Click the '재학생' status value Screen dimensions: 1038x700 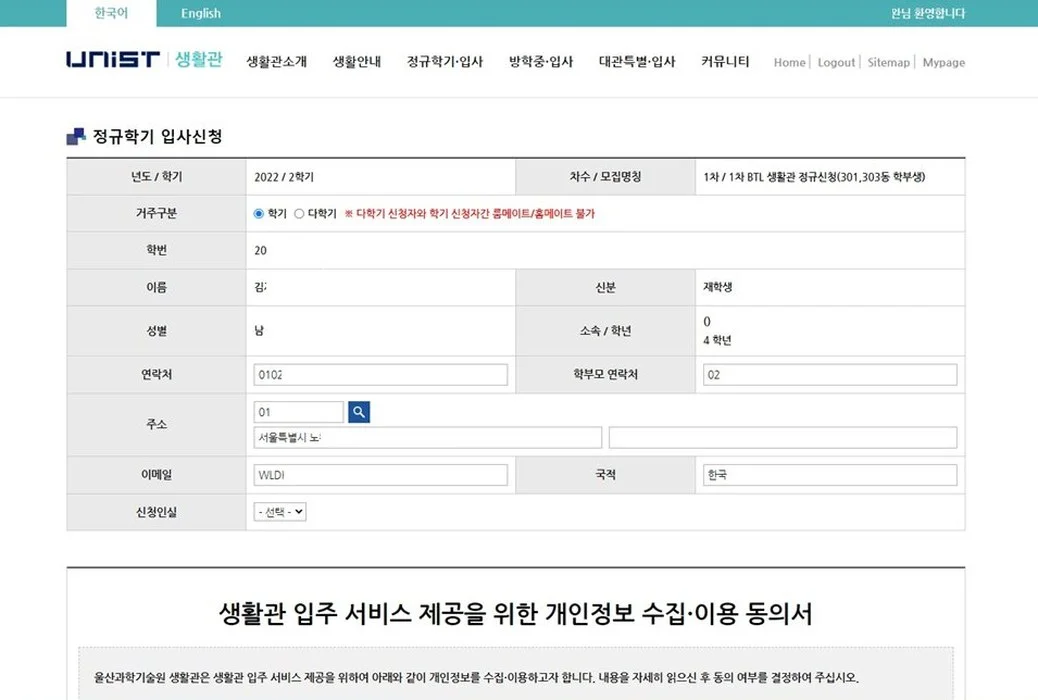pyautogui.click(x=718, y=287)
